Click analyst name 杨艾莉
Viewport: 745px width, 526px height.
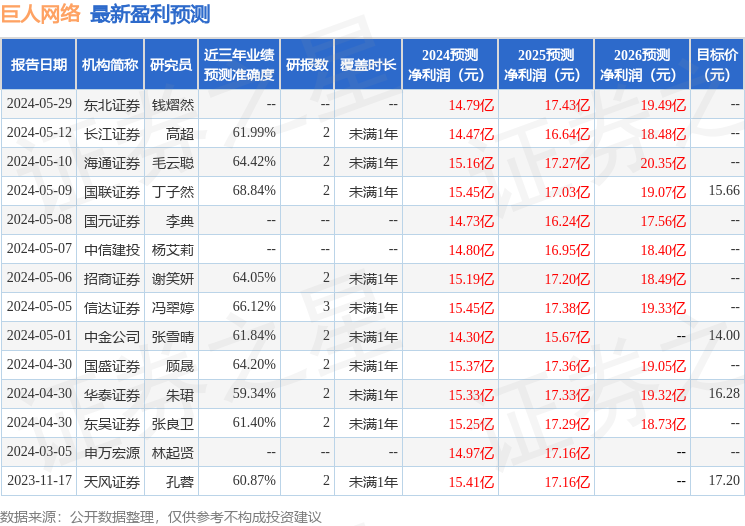click(172, 250)
